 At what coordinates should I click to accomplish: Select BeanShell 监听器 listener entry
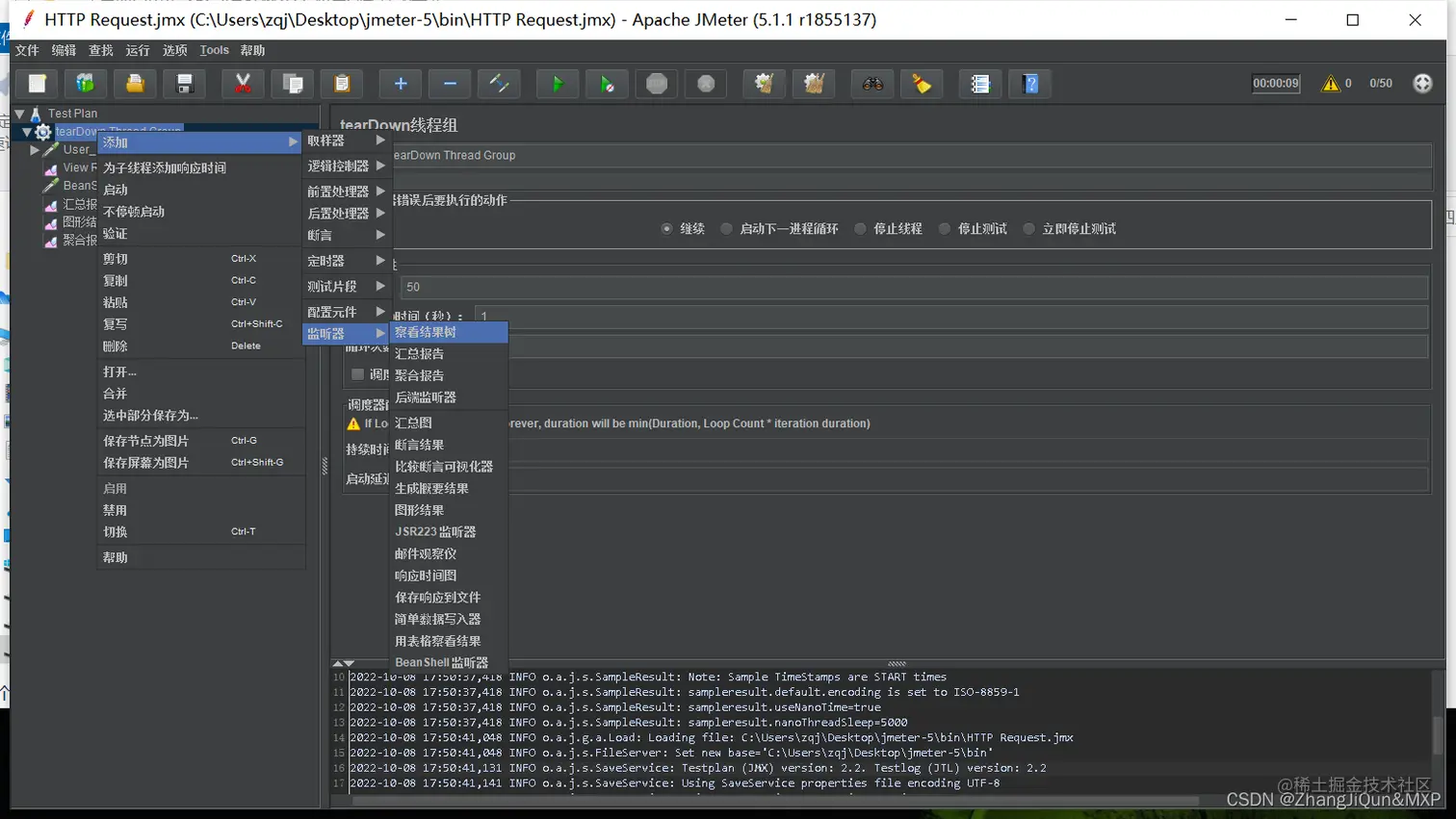pyautogui.click(x=449, y=662)
